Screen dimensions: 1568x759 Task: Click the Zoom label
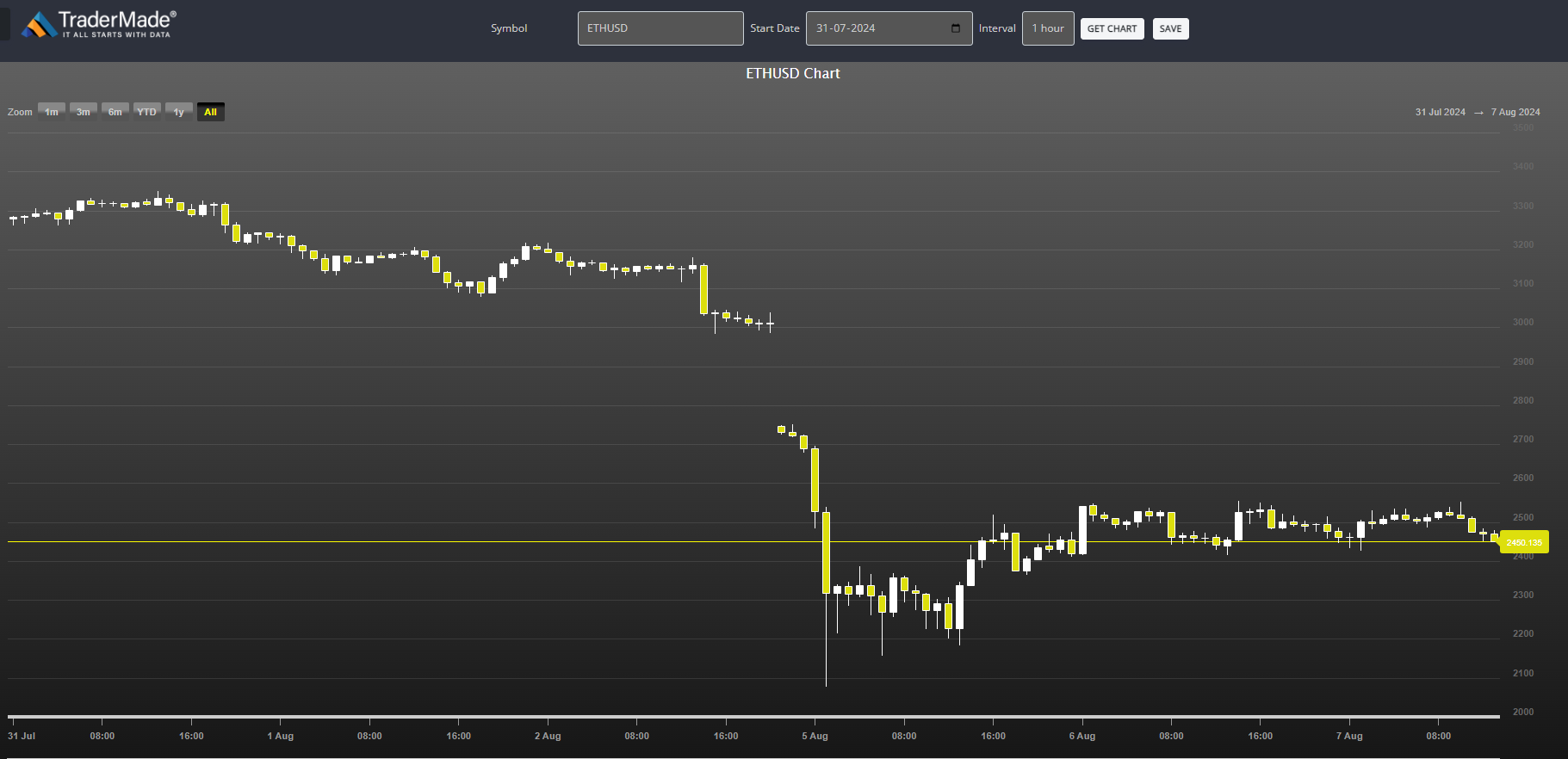point(20,112)
